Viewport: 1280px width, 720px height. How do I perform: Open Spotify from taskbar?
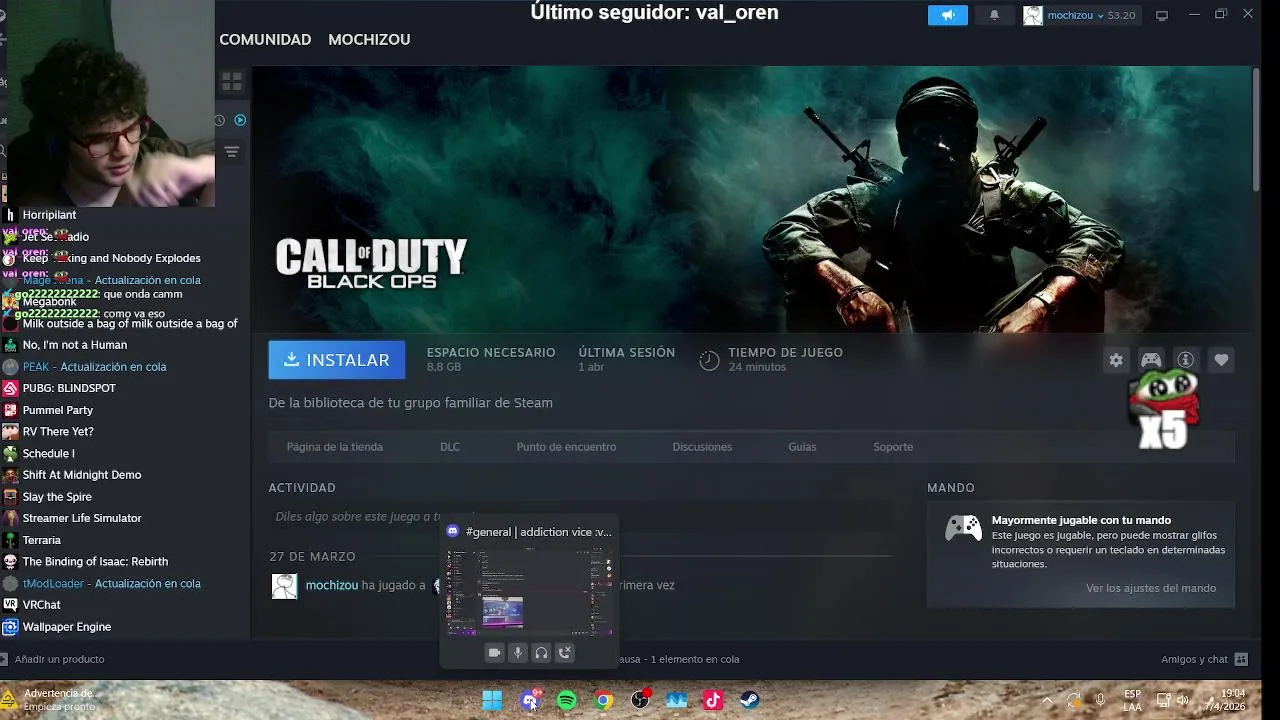tap(567, 701)
